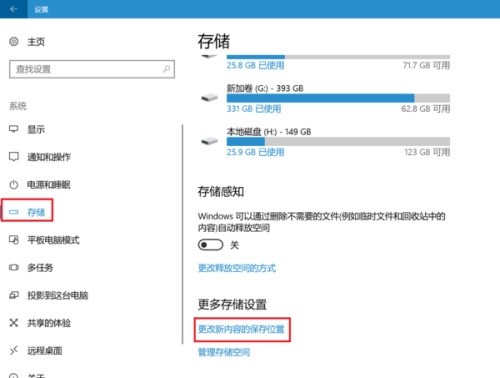Go to 通知和操作 settings
Viewport: 500px width, 378px height.
pyautogui.click(x=49, y=157)
